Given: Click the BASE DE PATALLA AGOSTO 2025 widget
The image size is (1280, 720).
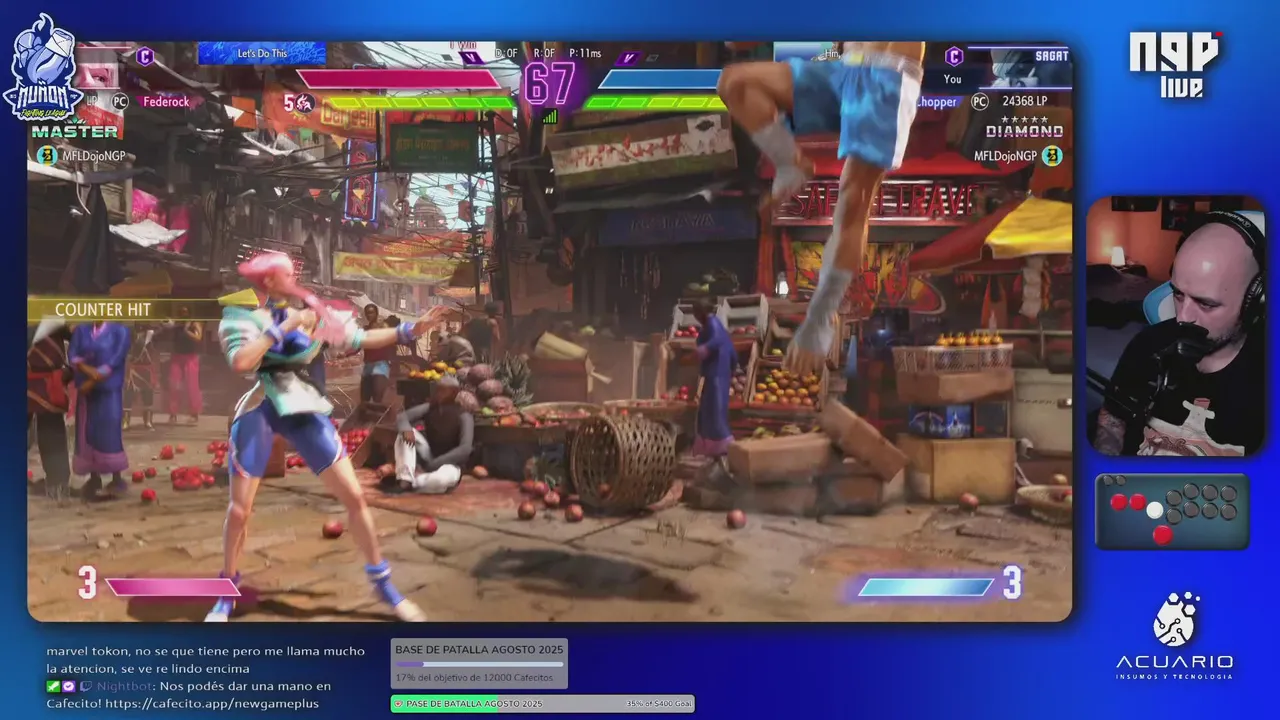Looking at the screenshot, I should pos(479,664).
